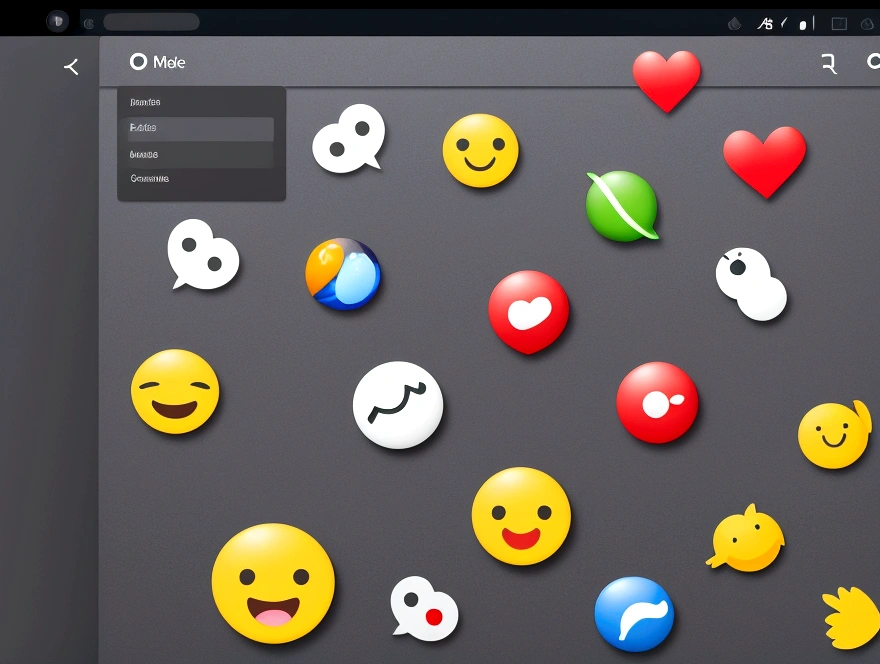Click the droplet icon in top bar
This screenshot has width=880, height=664.
point(734,24)
